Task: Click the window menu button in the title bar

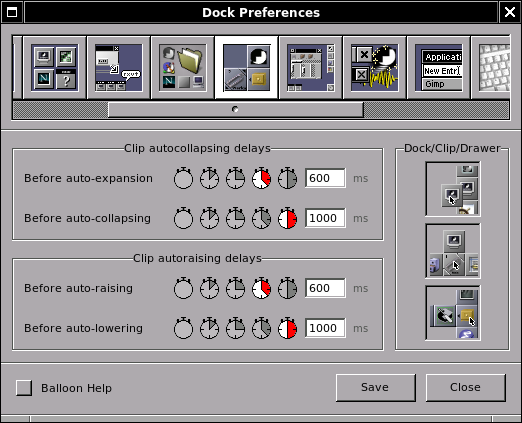Action: pos(12,12)
